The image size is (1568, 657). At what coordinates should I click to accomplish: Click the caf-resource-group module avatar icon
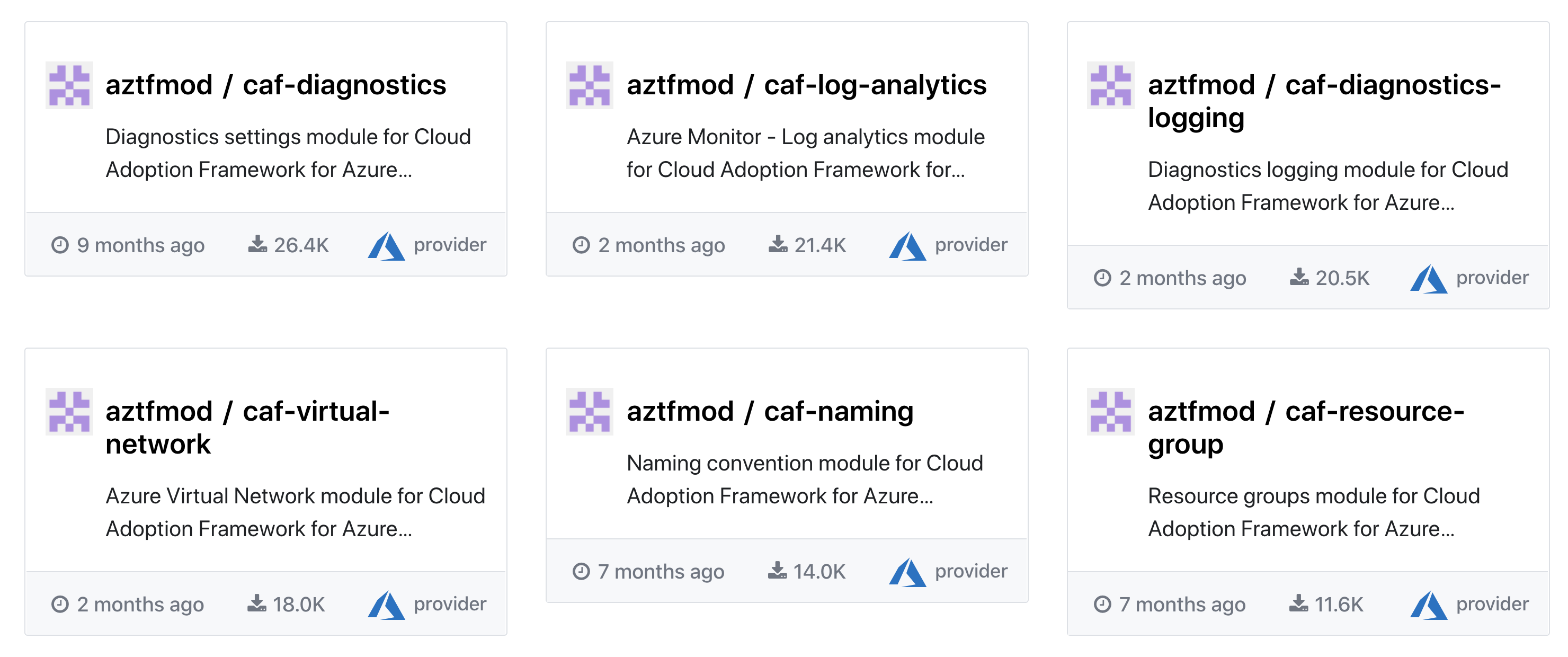click(x=1110, y=412)
